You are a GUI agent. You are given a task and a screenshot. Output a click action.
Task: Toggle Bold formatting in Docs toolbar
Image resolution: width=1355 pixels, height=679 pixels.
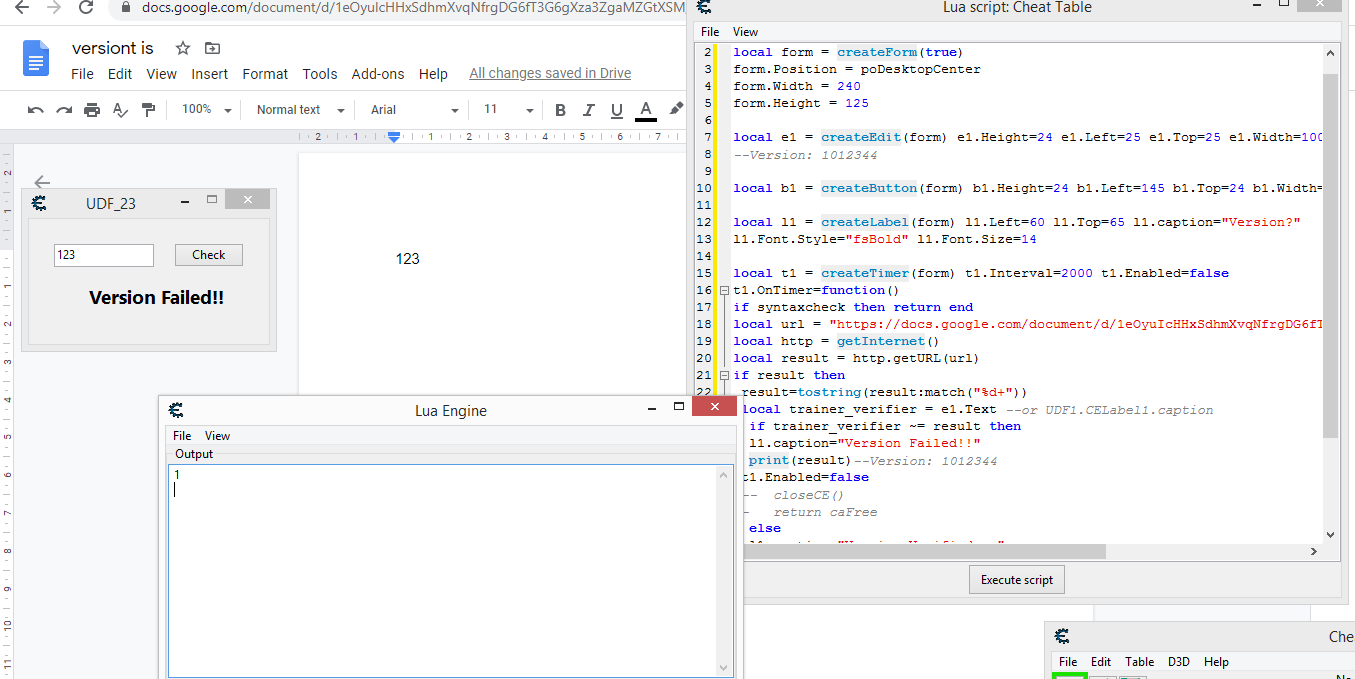[560, 110]
